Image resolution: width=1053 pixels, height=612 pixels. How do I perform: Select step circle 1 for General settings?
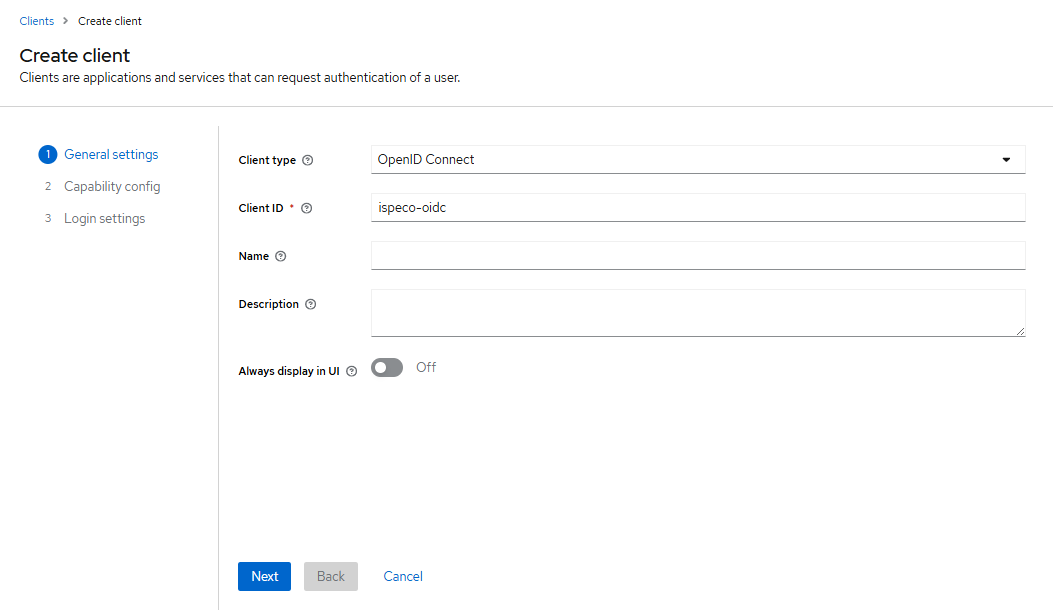[47, 154]
